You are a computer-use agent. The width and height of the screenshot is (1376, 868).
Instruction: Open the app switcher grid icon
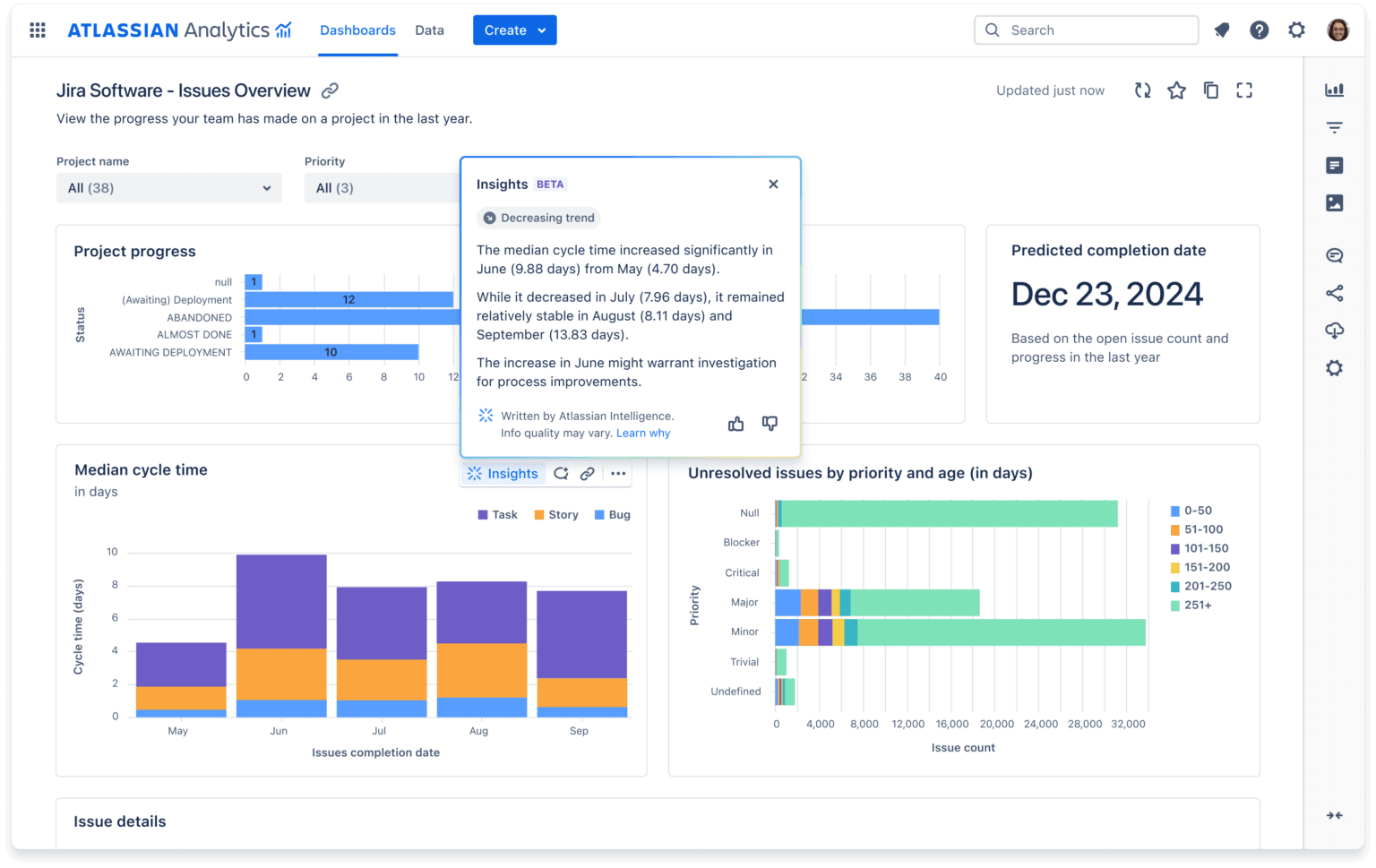(x=38, y=30)
